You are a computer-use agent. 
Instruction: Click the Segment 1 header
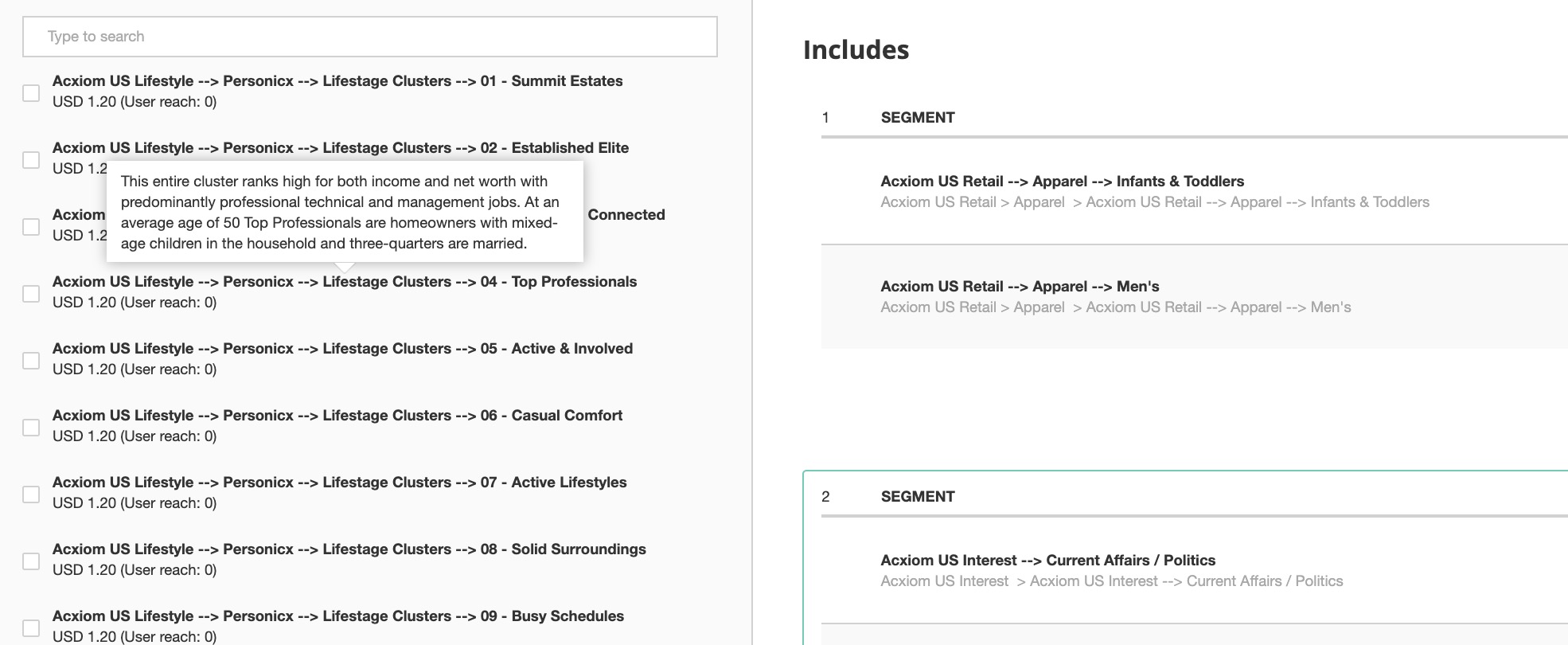coord(917,118)
